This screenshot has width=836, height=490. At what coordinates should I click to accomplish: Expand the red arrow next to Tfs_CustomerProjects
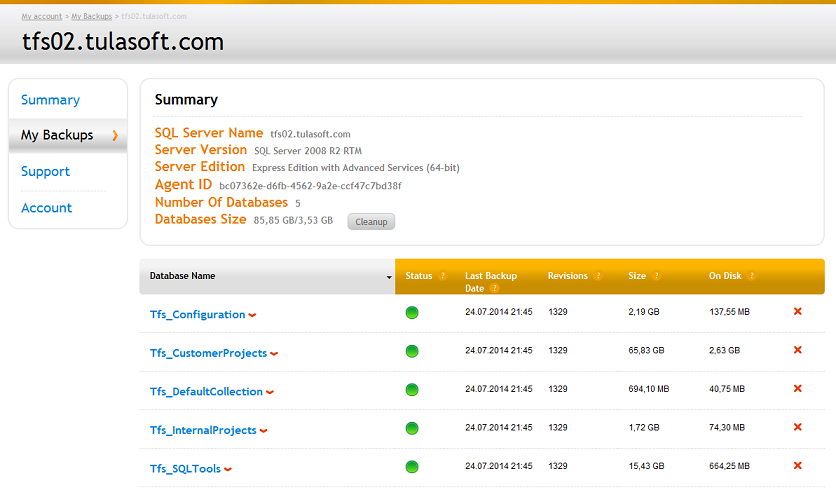click(274, 354)
